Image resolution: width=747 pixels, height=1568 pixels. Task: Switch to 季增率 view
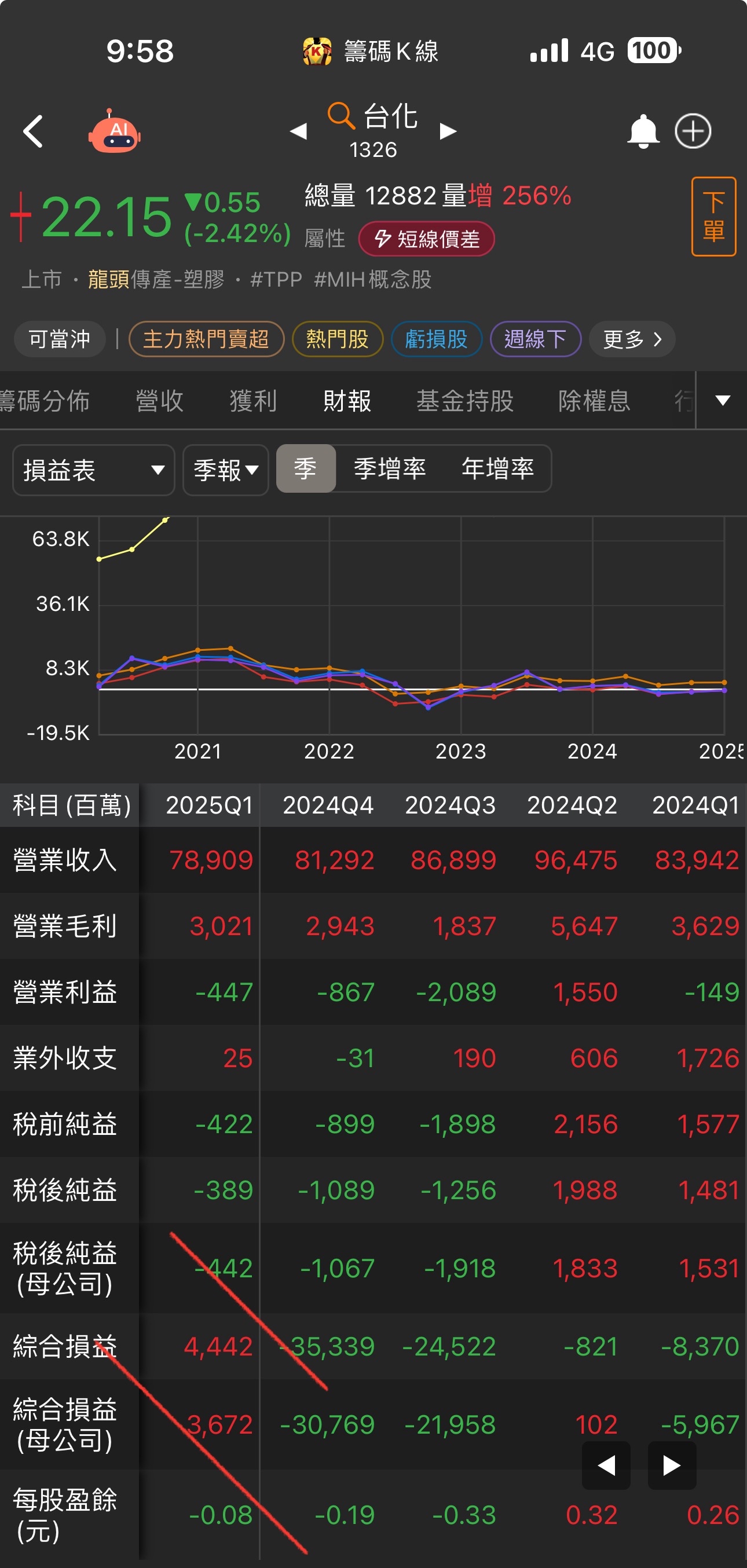(x=390, y=468)
